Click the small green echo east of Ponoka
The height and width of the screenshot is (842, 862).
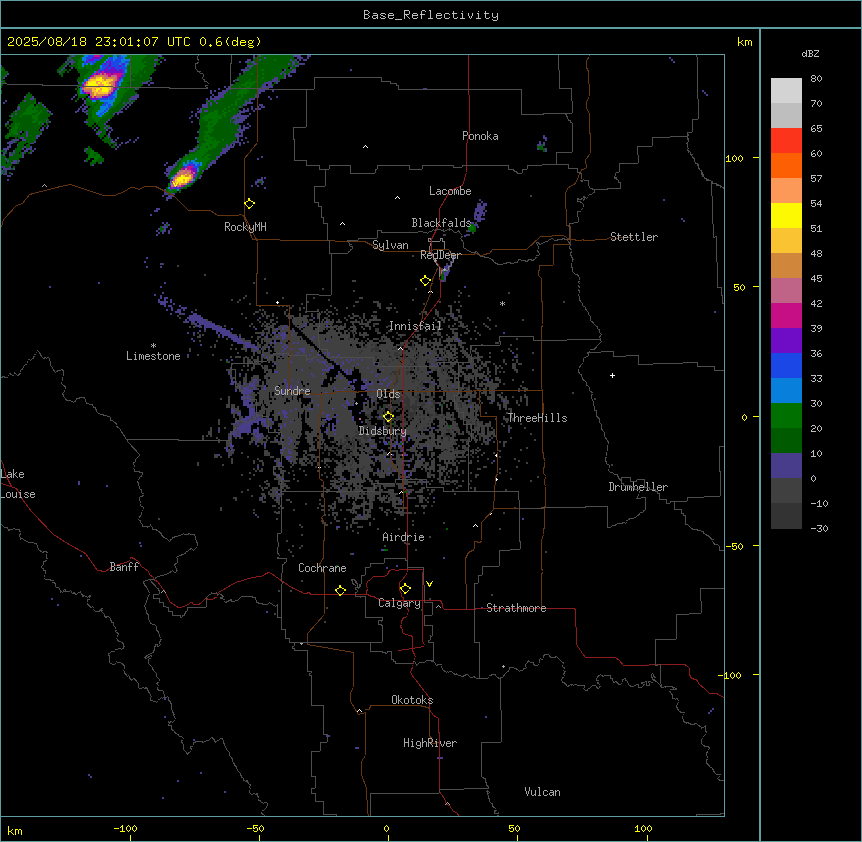542,145
